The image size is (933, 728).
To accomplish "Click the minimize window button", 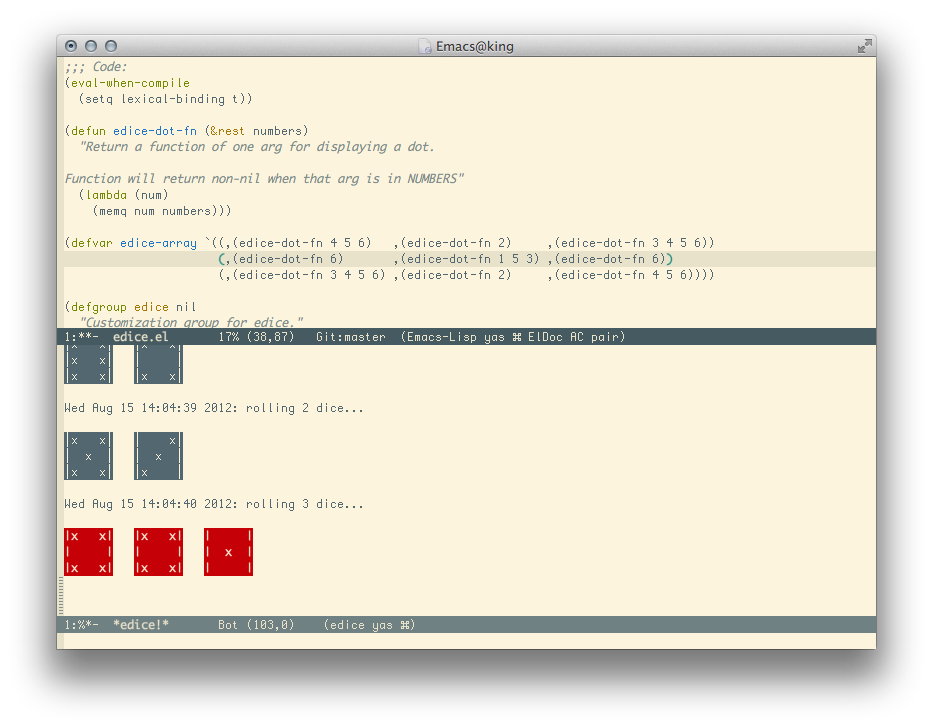I will (91, 46).
